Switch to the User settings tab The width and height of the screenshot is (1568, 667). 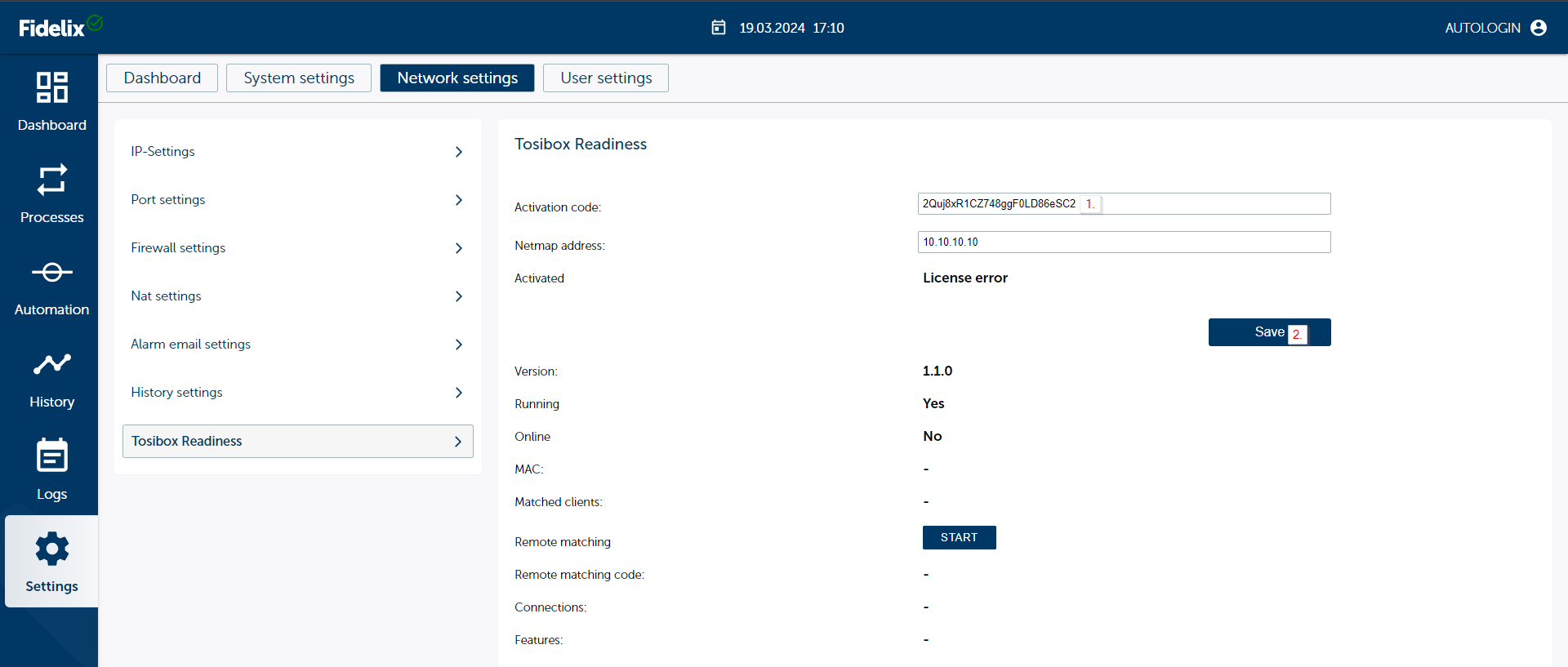pyautogui.click(x=606, y=78)
